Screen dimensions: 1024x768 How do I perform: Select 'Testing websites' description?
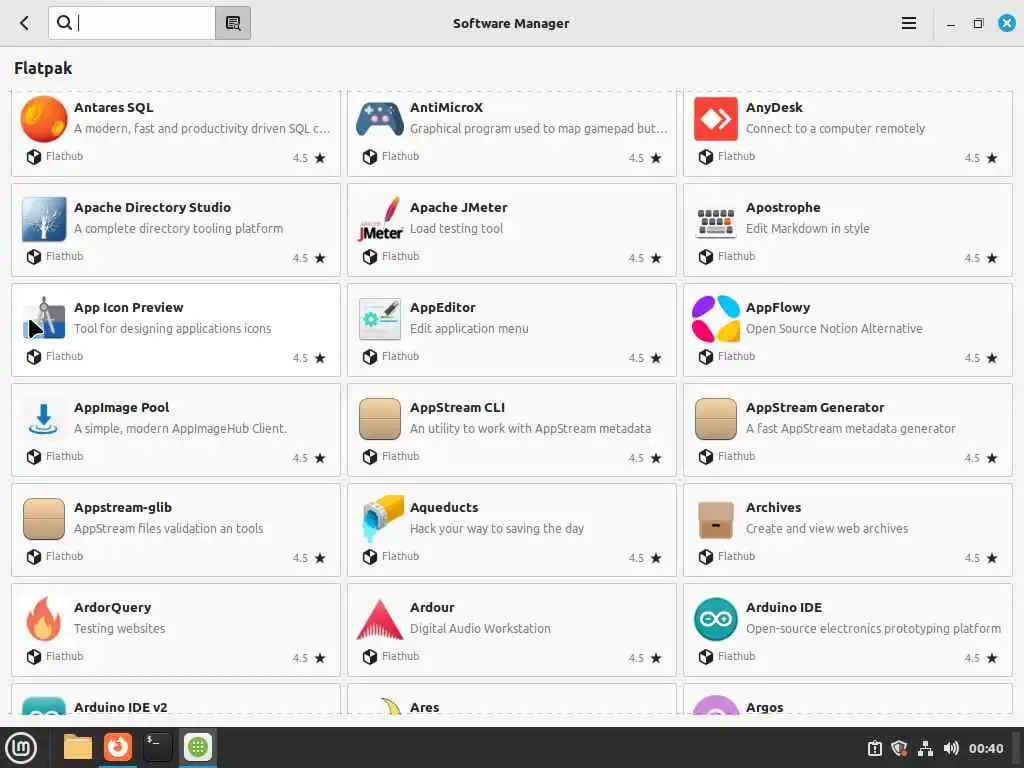(120, 628)
